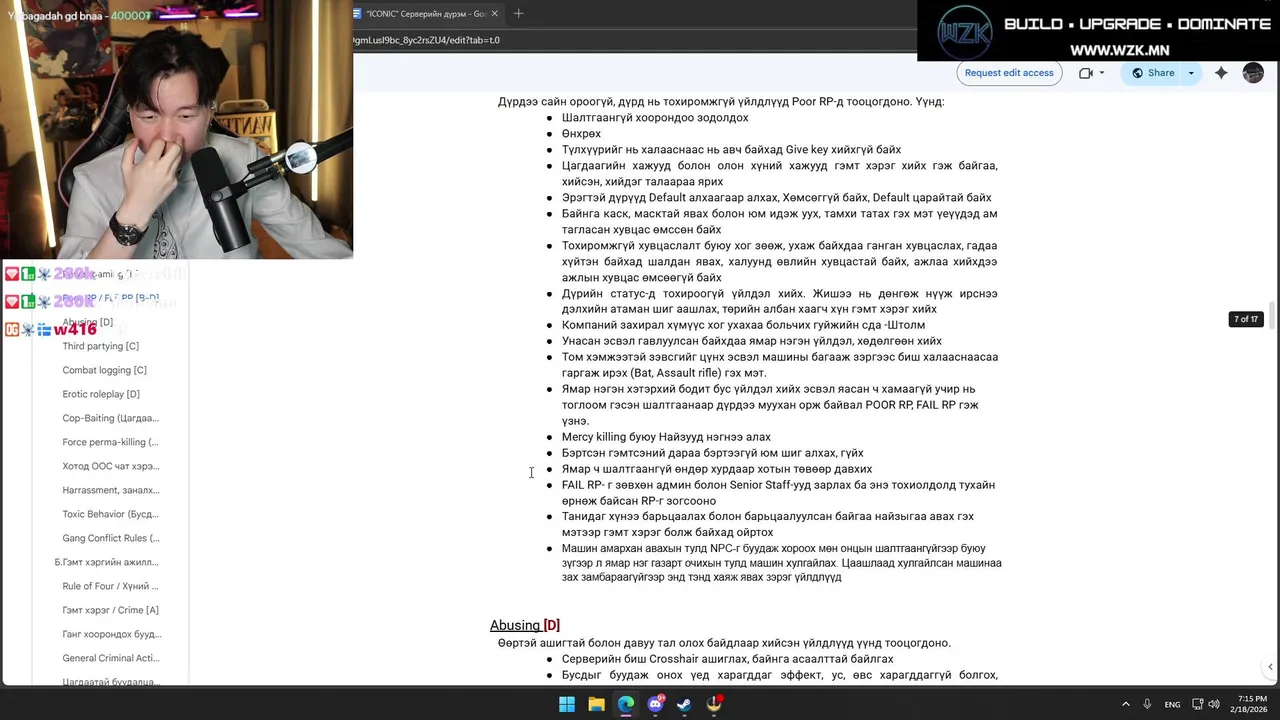Viewport: 1280px width, 720px height.
Task: Jump to Гэмт хэрэг / Crime [A] outline heading
Action: [110, 610]
